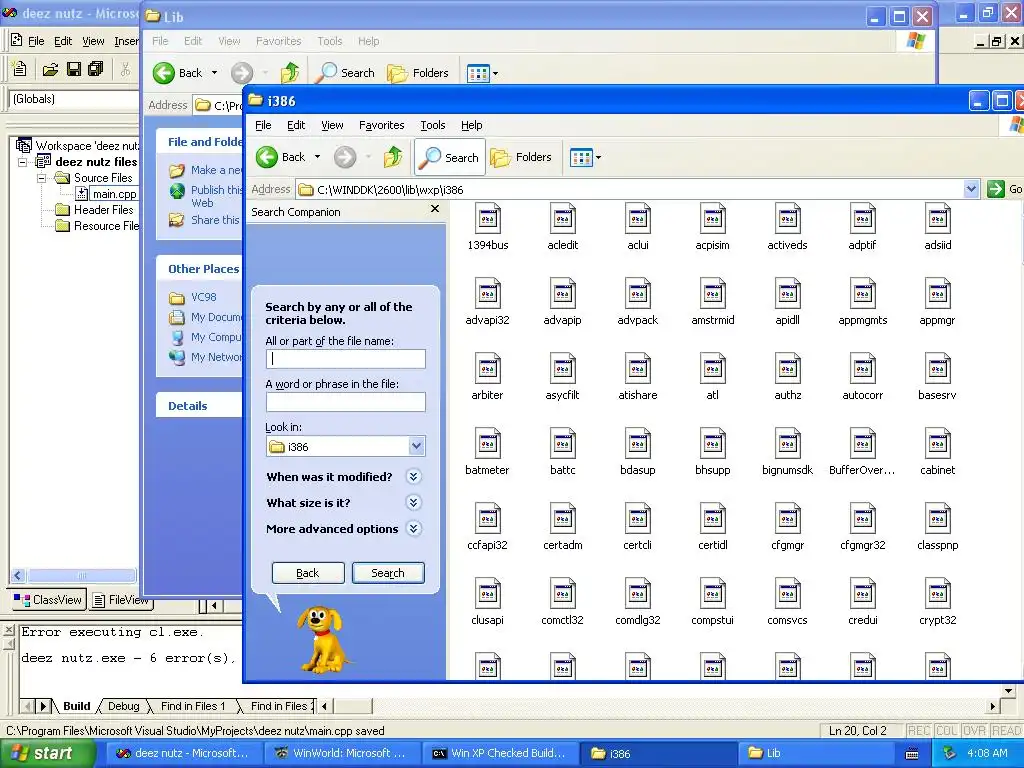
Task: Select the crypt32 library file
Action: coord(937,602)
